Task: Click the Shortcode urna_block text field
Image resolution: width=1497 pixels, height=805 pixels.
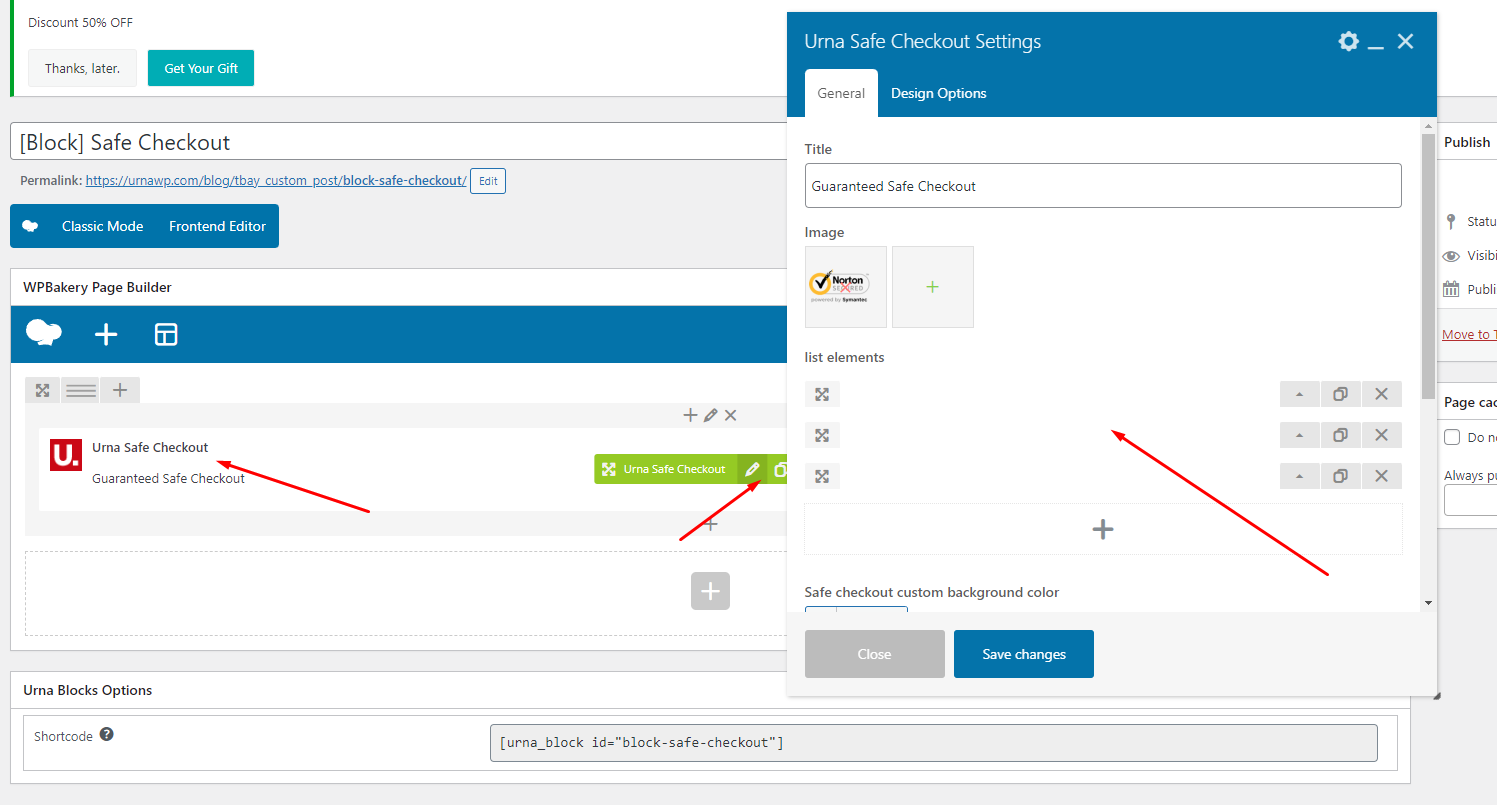Action: (x=933, y=743)
